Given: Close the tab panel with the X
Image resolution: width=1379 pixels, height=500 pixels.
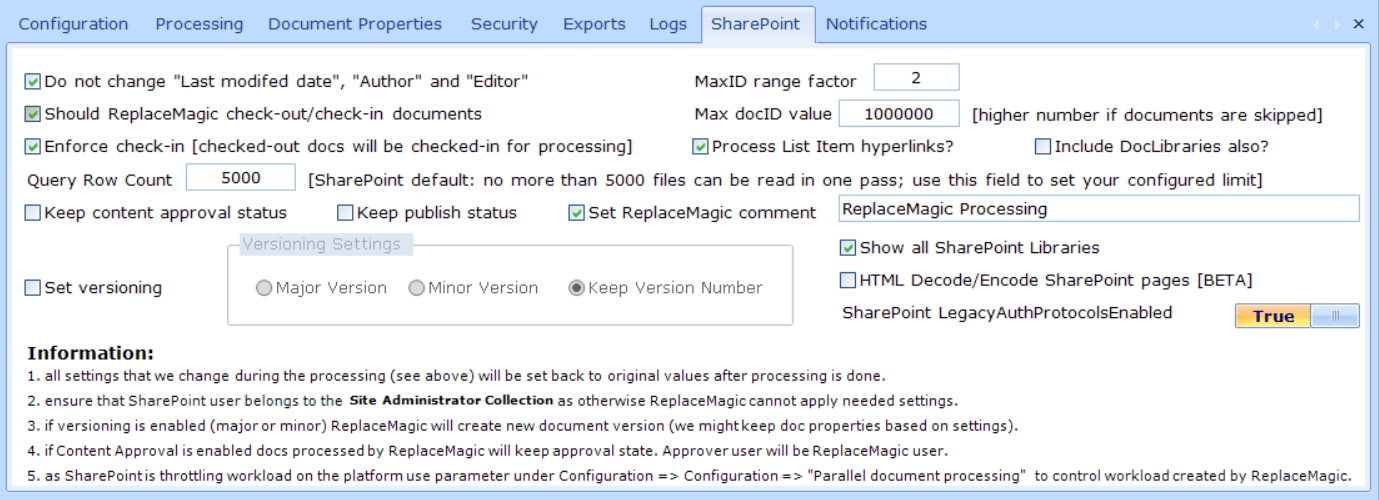Looking at the screenshot, I should pos(1358,24).
